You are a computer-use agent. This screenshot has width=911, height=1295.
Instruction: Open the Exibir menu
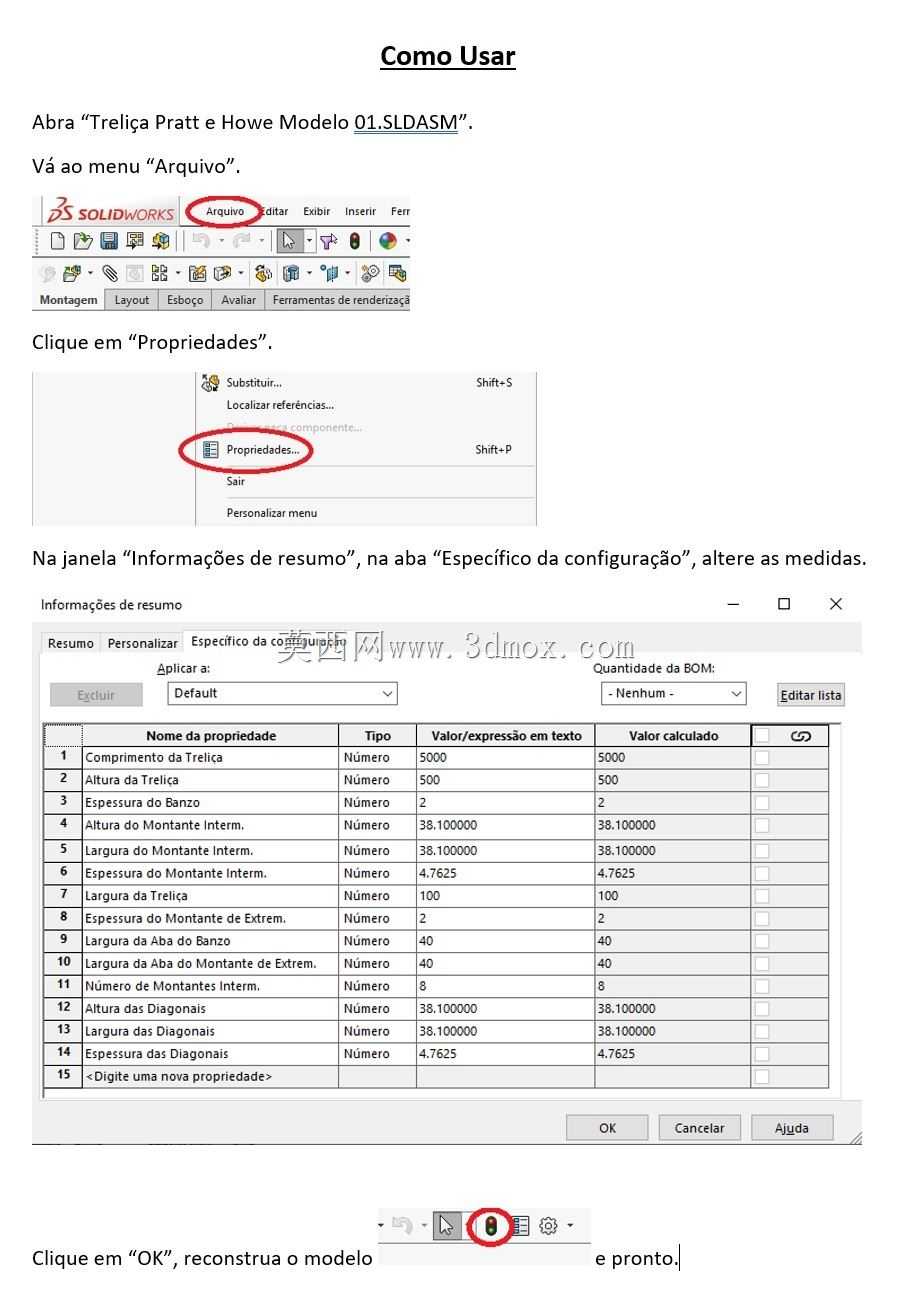[316, 212]
